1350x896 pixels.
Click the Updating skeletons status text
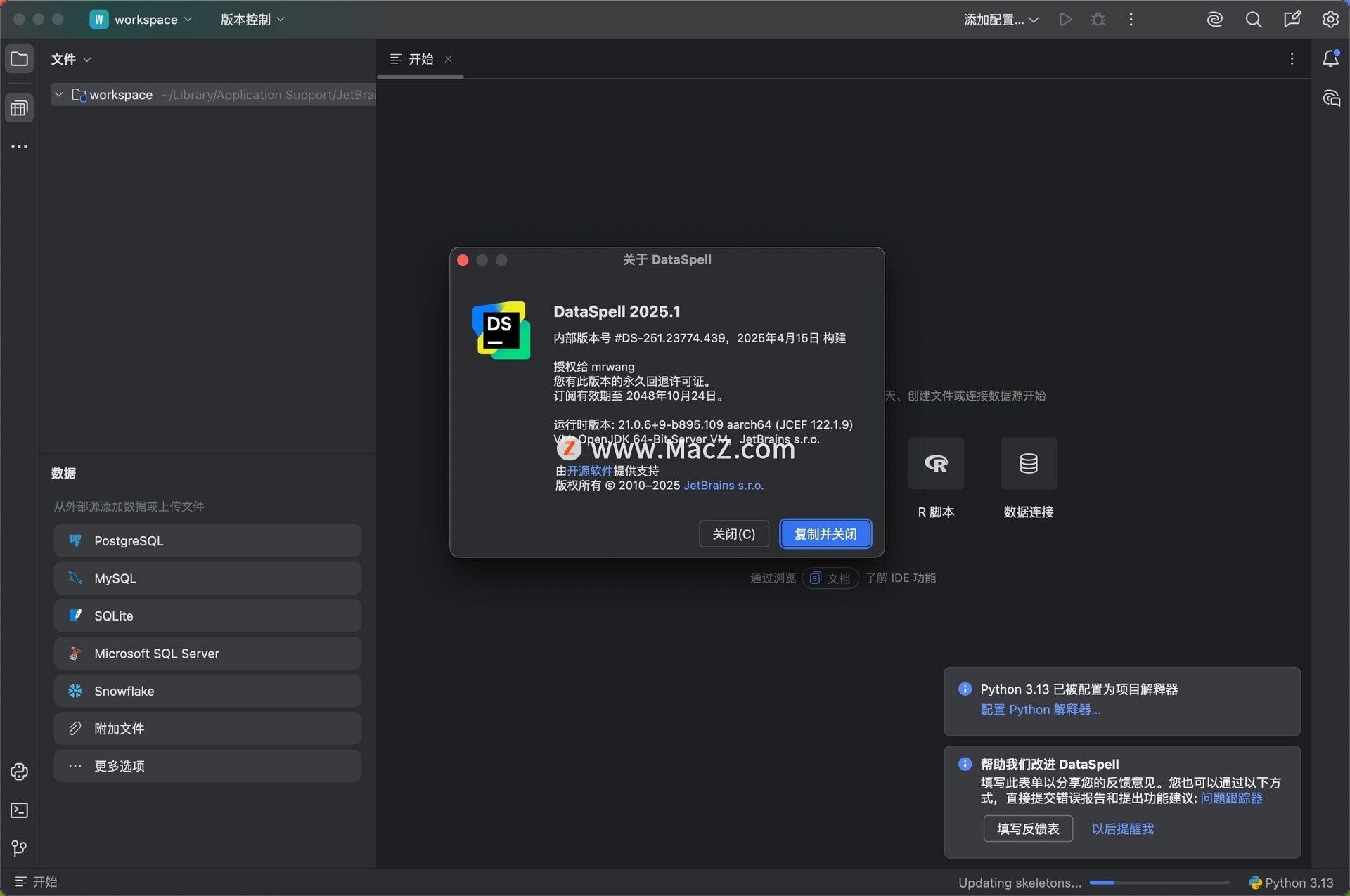[1020, 883]
